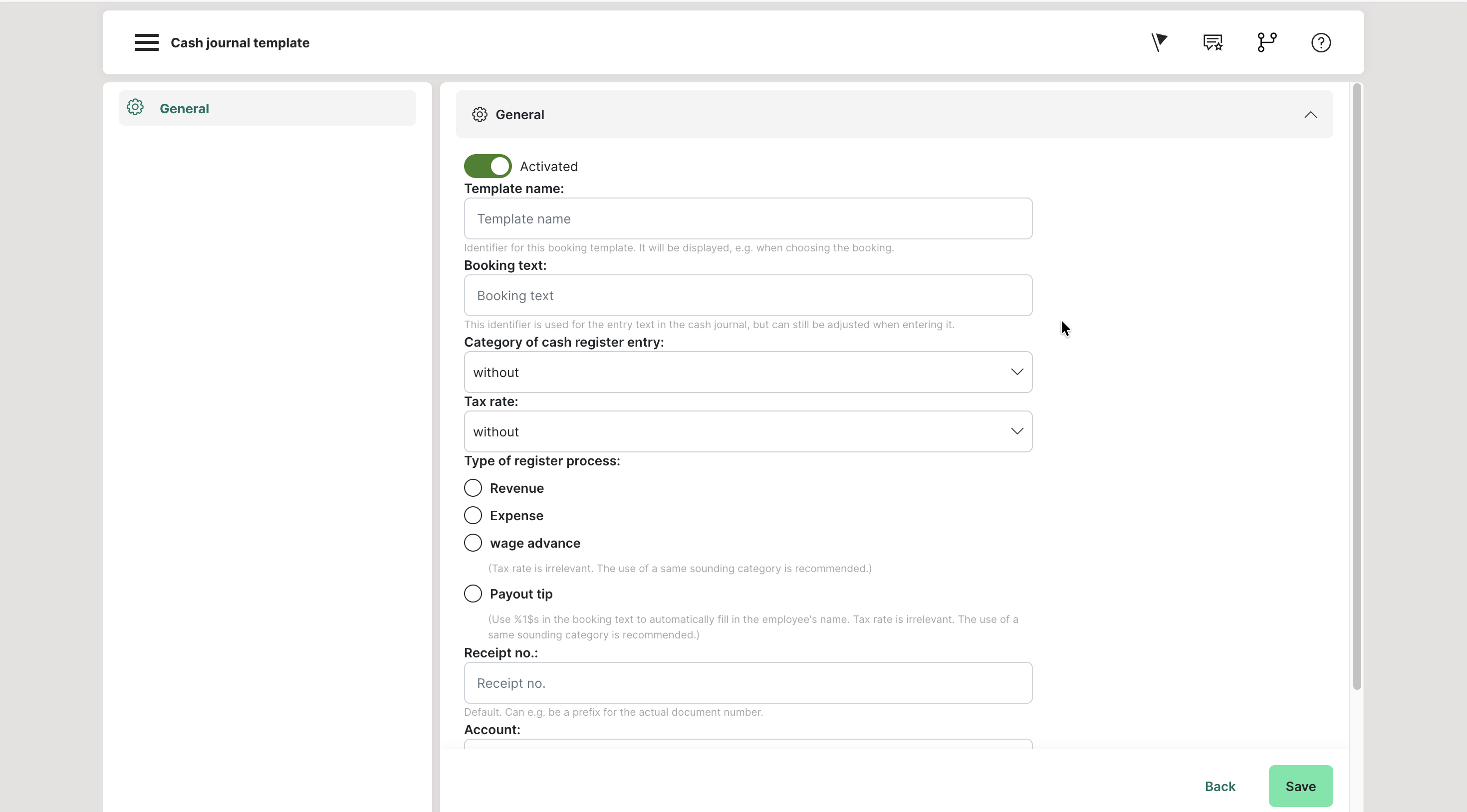Click the vertical scrollbar thumb
The height and width of the screenshot is (812, 1467).
point(1357,387)
